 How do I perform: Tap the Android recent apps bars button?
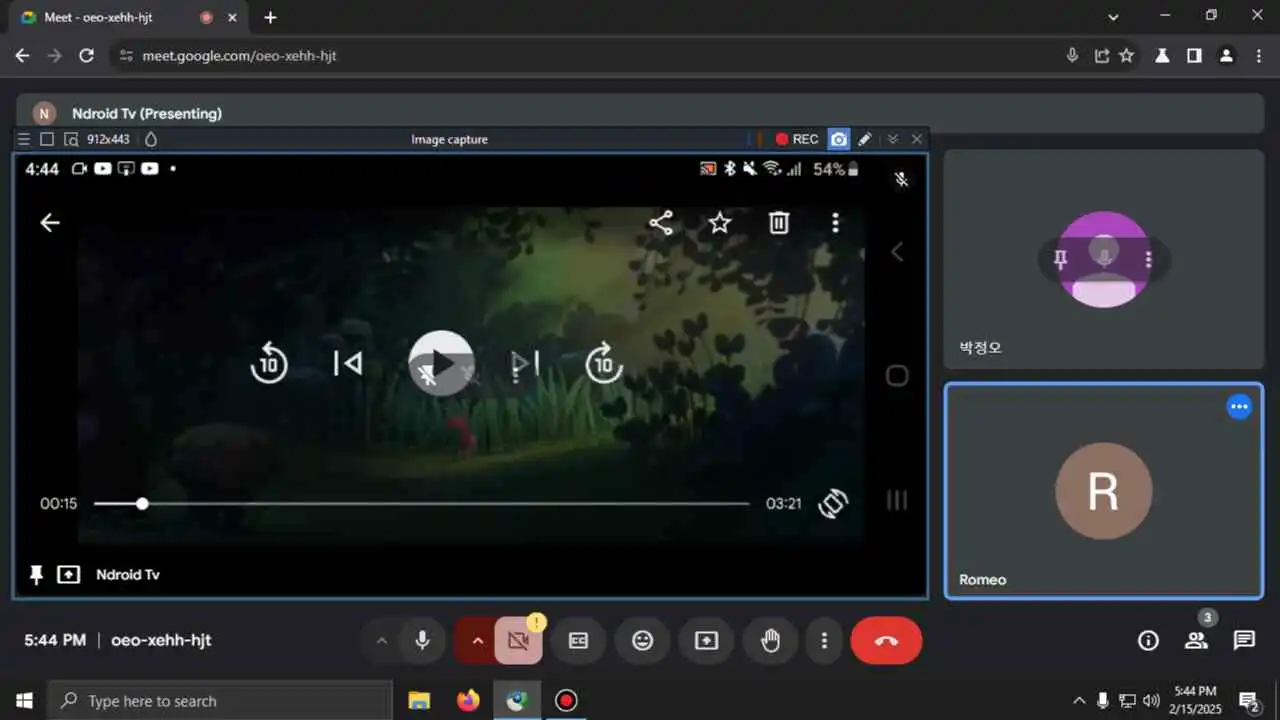pos(897,500)
